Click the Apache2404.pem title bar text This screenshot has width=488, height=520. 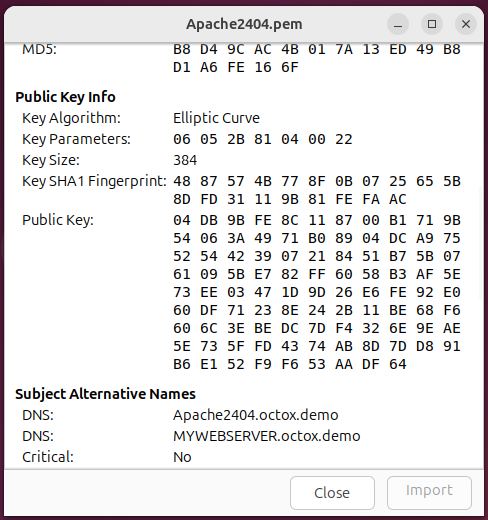pyautogui.click(x=244, y=24)
